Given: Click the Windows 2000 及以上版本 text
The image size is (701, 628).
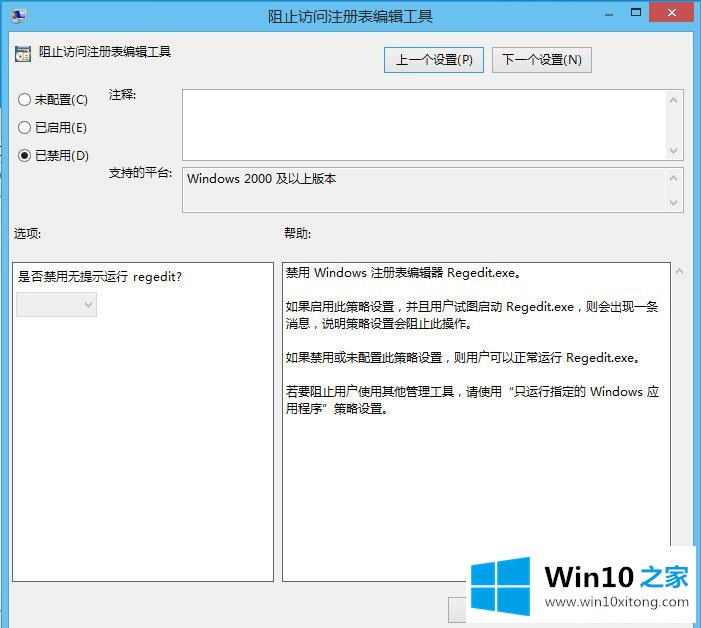Looking at the screenshot, I should pos(262,179).
